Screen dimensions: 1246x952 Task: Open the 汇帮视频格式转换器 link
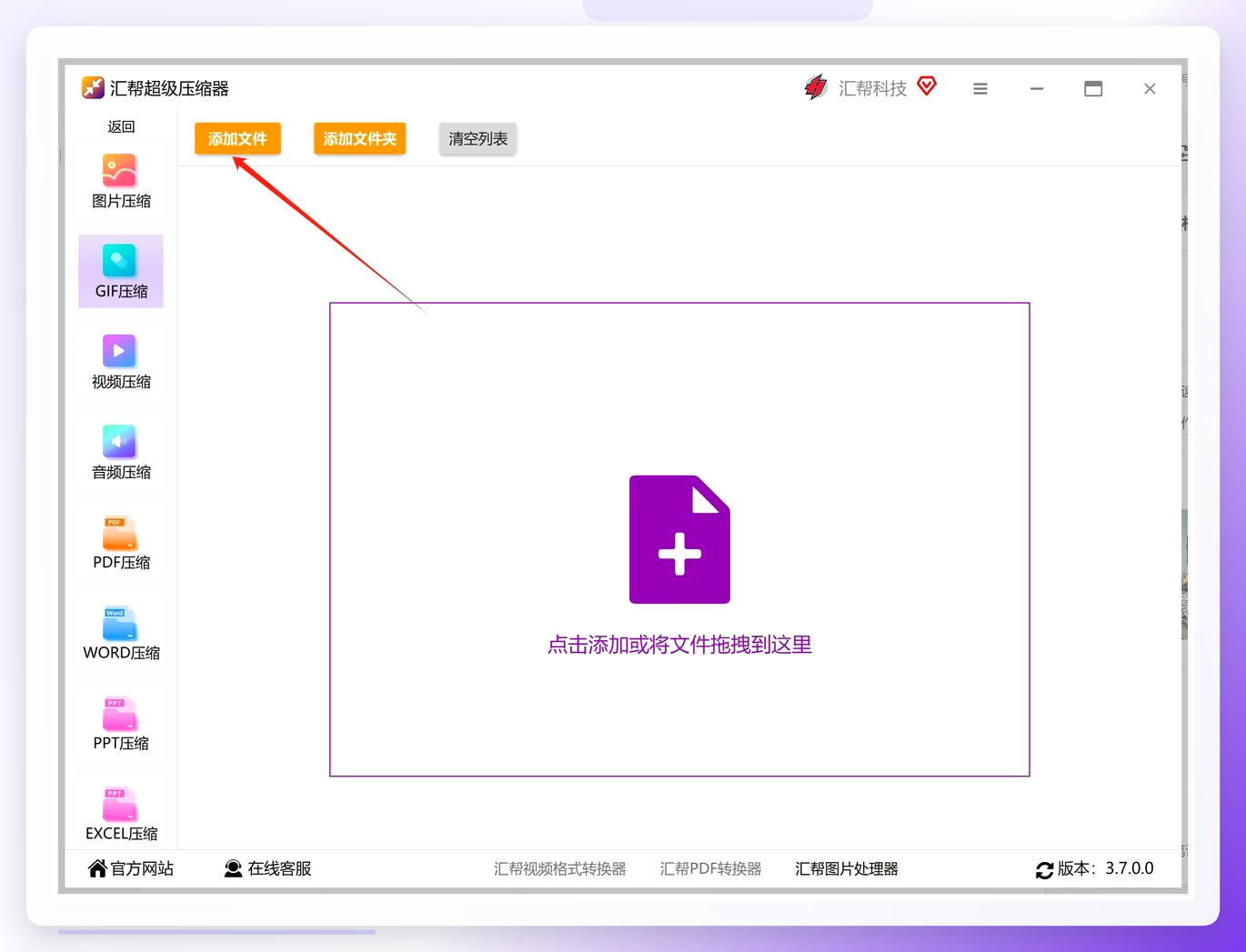coord(560,868)
